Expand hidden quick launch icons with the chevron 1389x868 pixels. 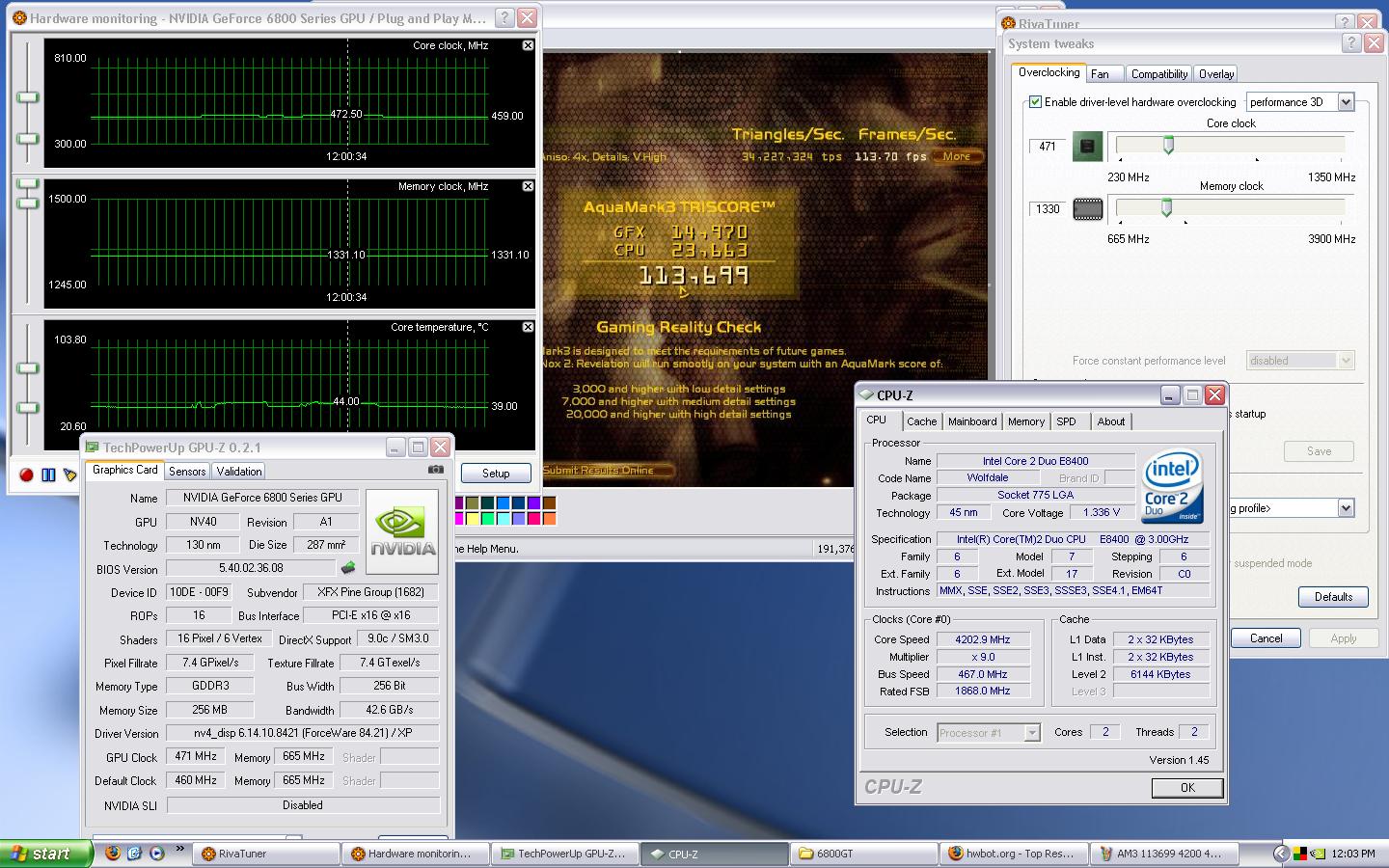coord(180,851)
